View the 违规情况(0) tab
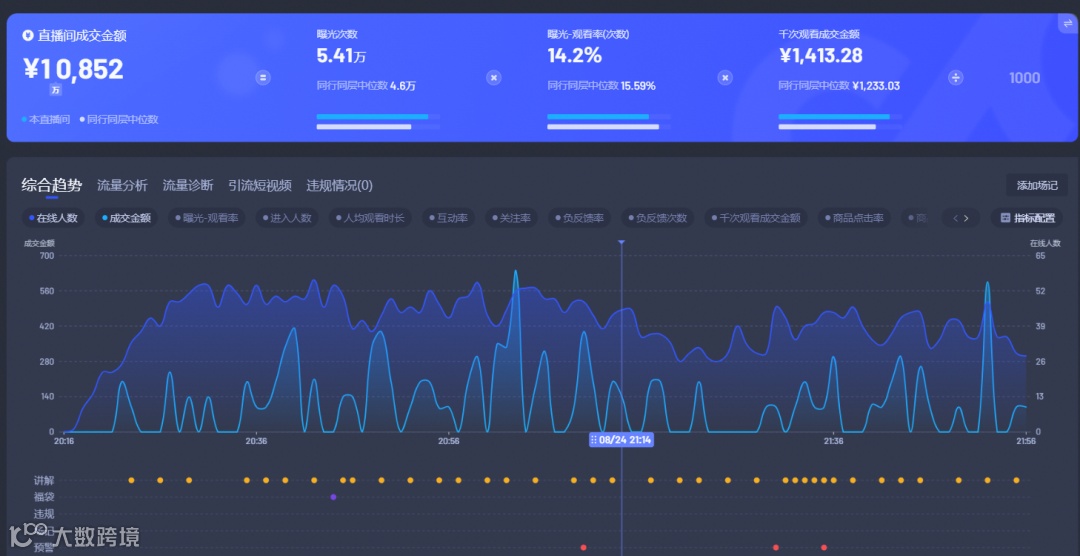Screen dimensions: 1080x556 [x=340, y=185]
